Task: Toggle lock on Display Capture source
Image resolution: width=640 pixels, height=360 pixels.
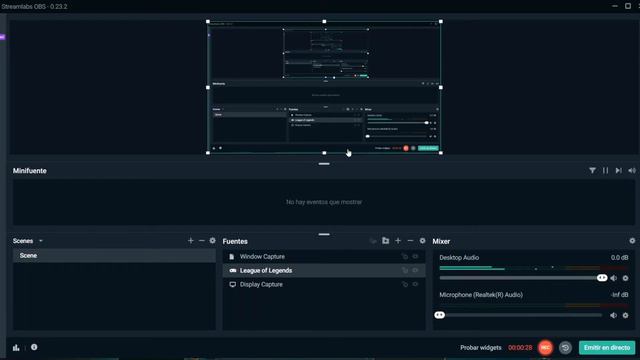Action: click(404, 284)
